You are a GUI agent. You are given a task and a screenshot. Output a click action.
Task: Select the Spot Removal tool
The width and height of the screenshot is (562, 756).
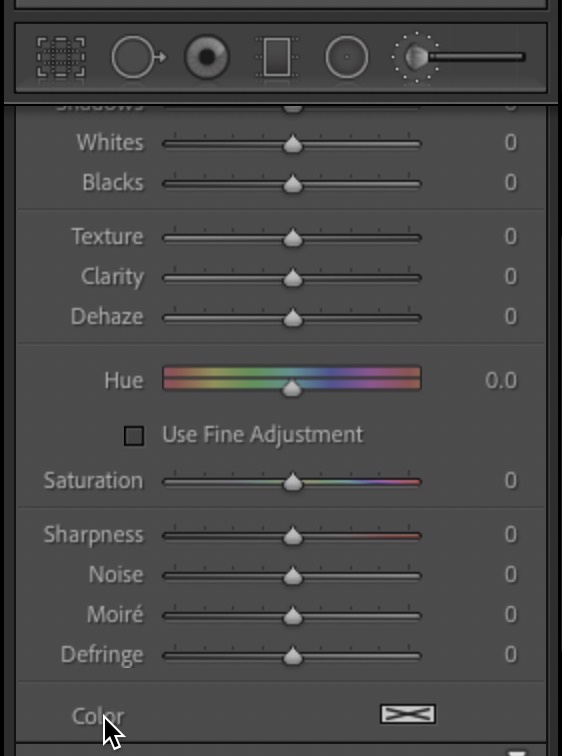(x=139, y=57)
